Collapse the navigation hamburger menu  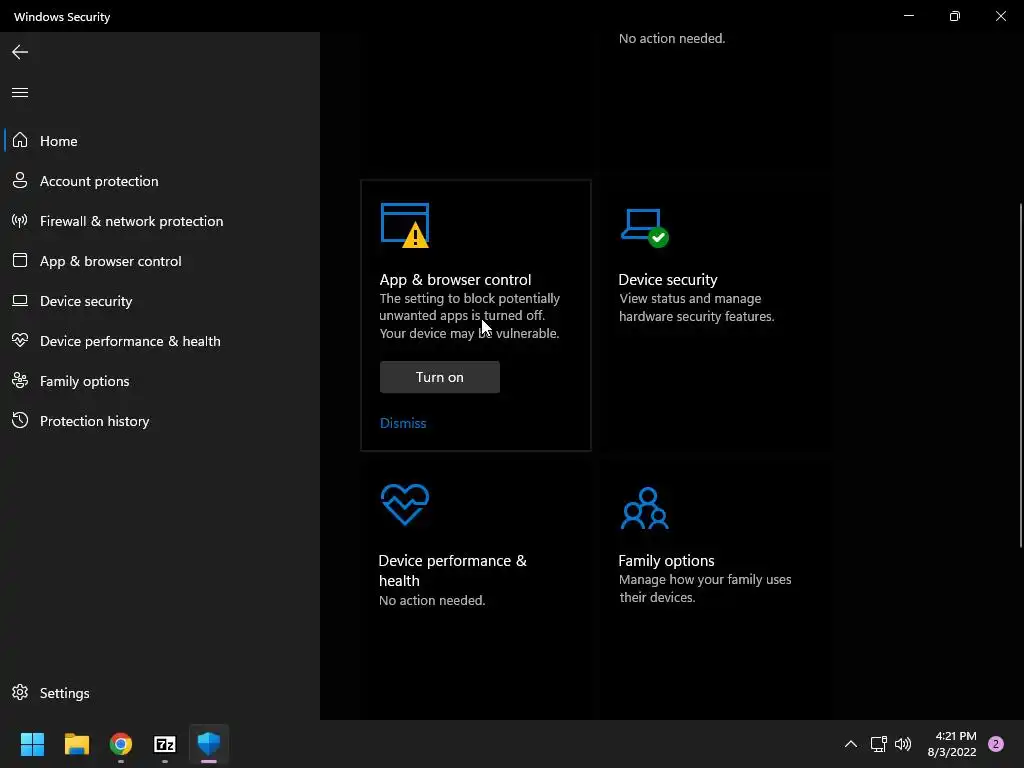pos(20,92)
